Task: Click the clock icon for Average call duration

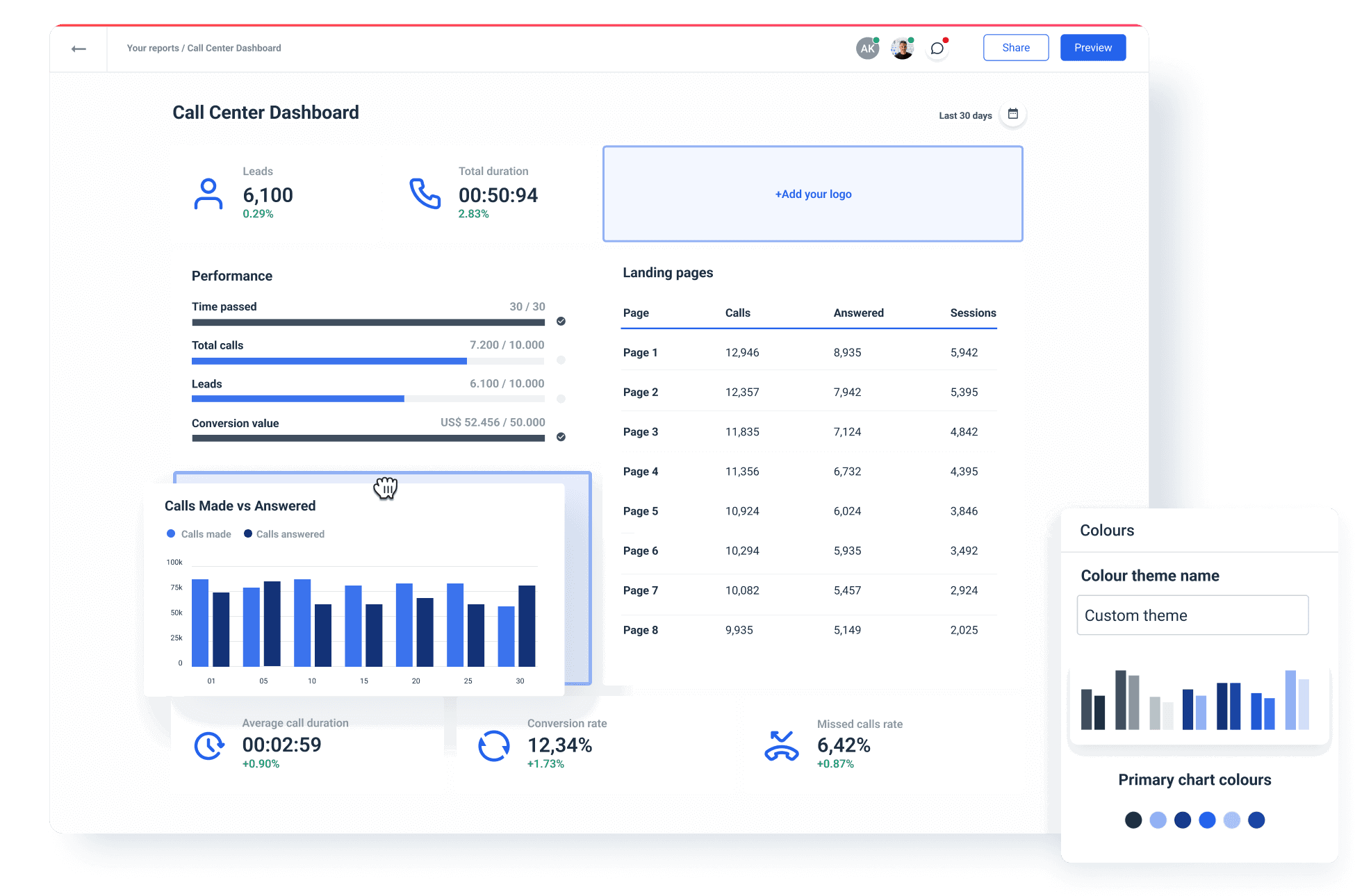Action: [x=208, y=746]
